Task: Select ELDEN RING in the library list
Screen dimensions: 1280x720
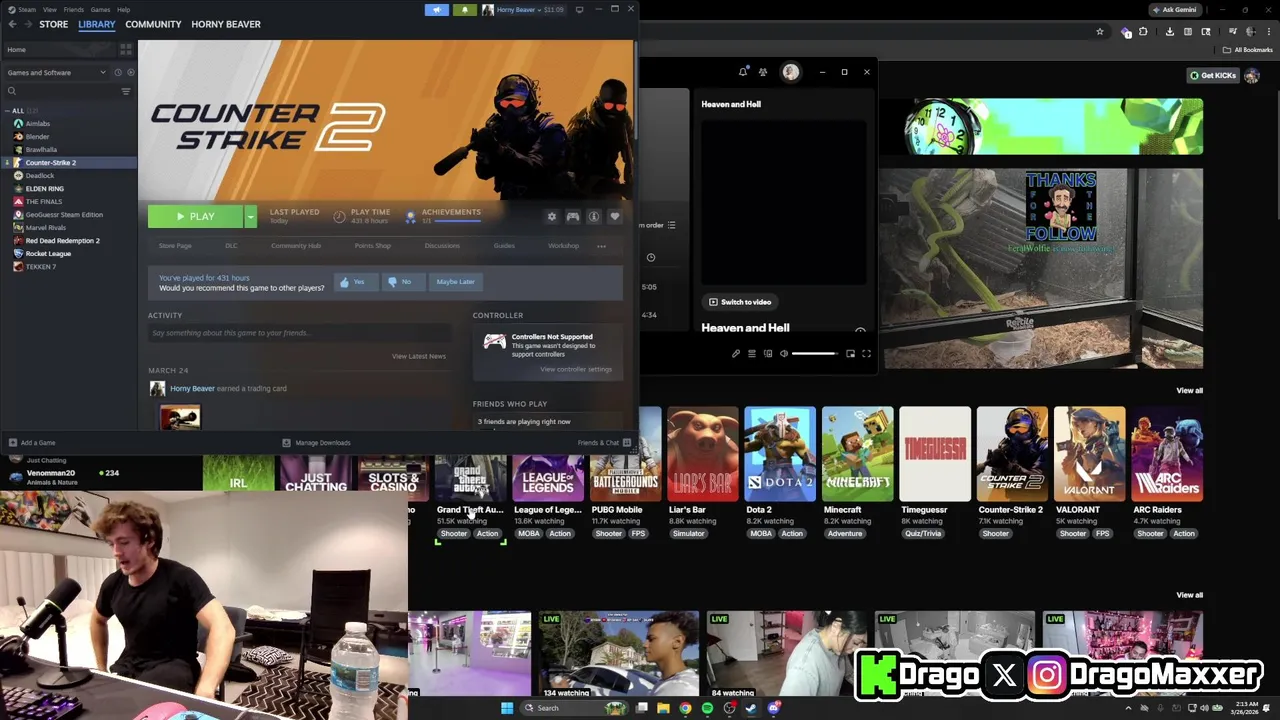Action: tap(44, 188)
